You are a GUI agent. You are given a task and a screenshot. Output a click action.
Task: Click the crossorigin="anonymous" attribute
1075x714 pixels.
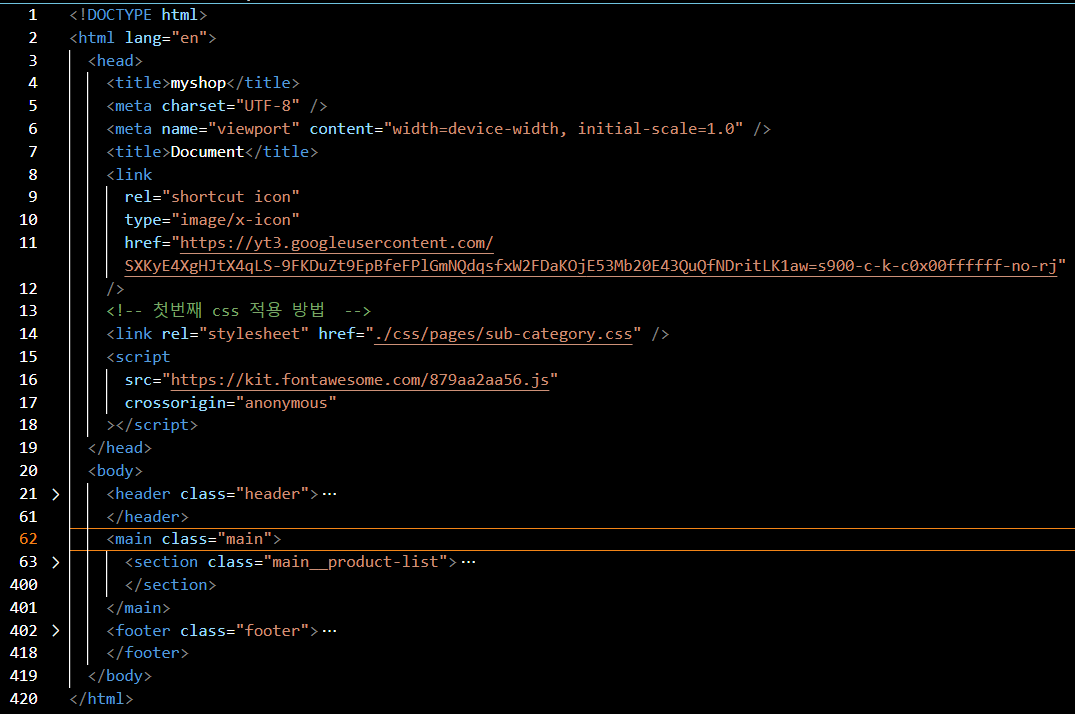point(230,403)
